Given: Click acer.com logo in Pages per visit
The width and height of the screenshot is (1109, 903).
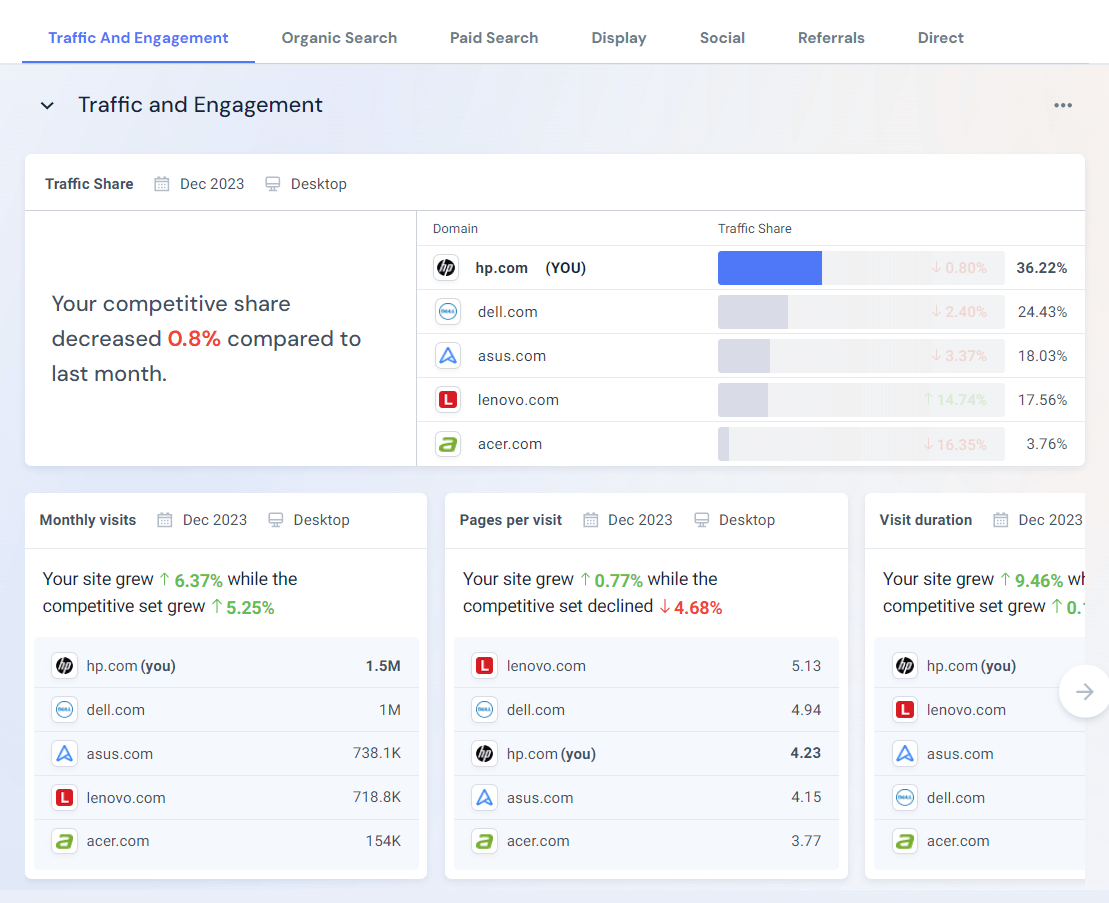Looking at the screenshot, I should (484, 841).
